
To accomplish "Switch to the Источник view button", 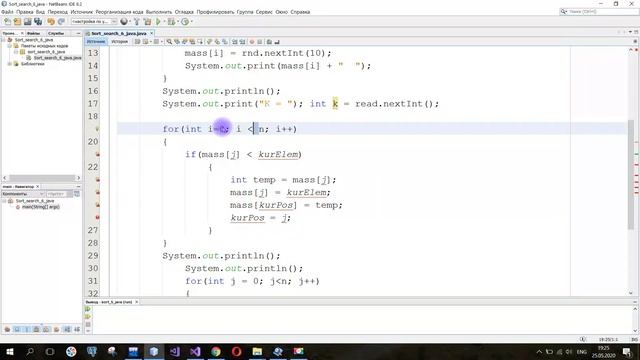I will click(96, 42).
